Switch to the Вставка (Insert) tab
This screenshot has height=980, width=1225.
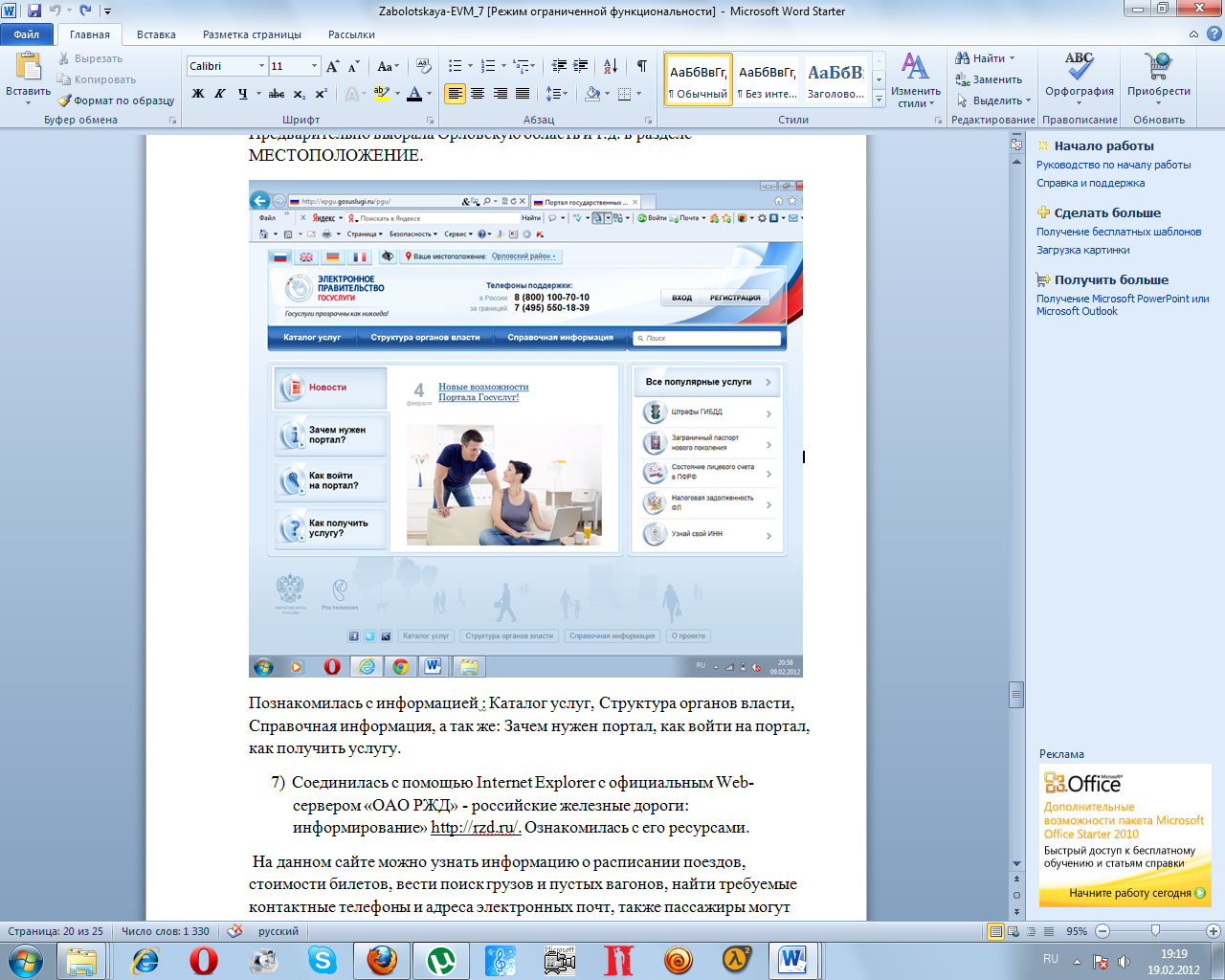[x=156, y=34]
